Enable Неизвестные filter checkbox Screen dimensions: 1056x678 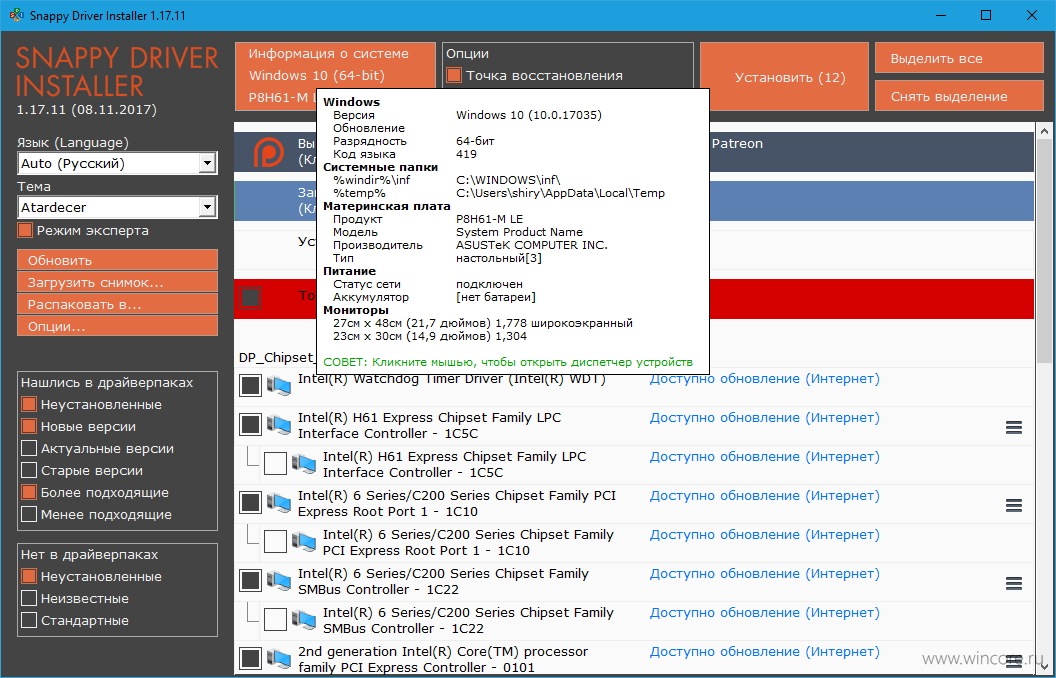29,599
